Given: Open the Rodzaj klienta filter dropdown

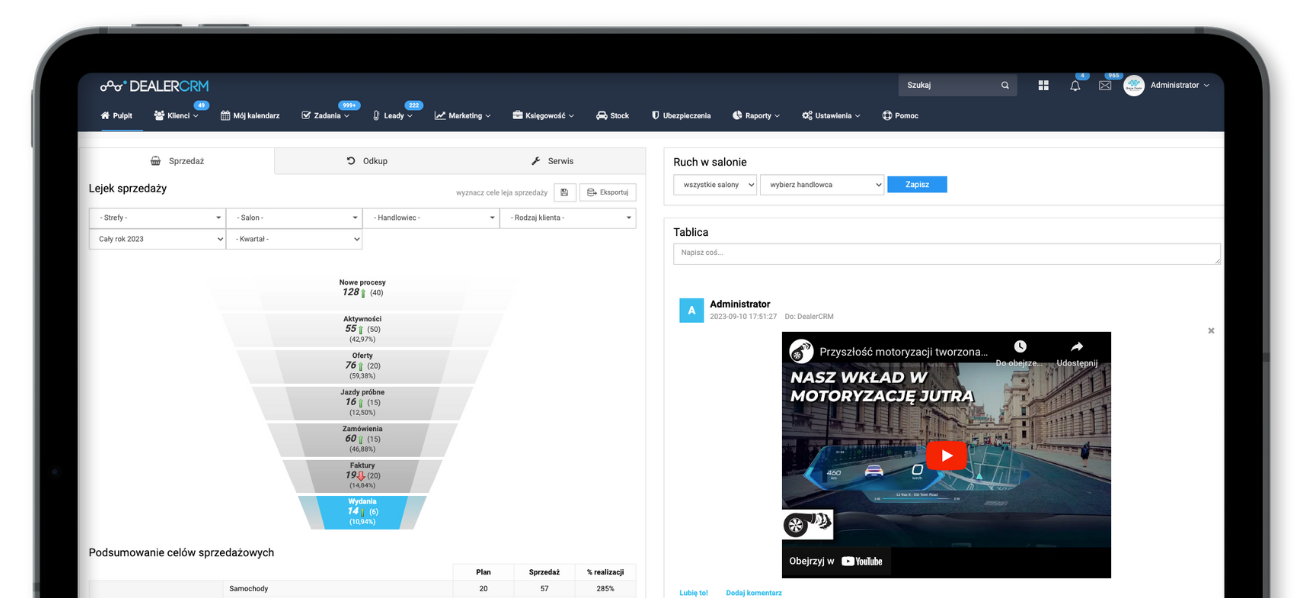Looking at the screenshot, I should 568,218.
